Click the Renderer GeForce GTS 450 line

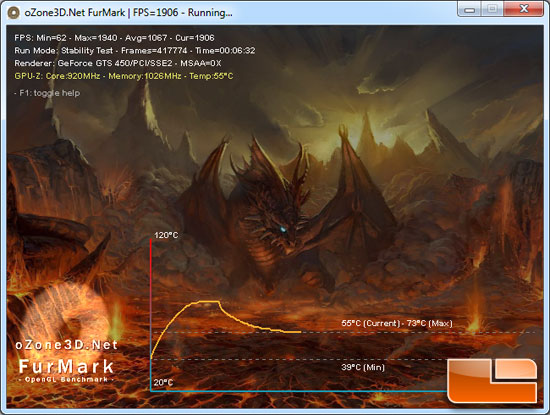click(x=118, y=63)
